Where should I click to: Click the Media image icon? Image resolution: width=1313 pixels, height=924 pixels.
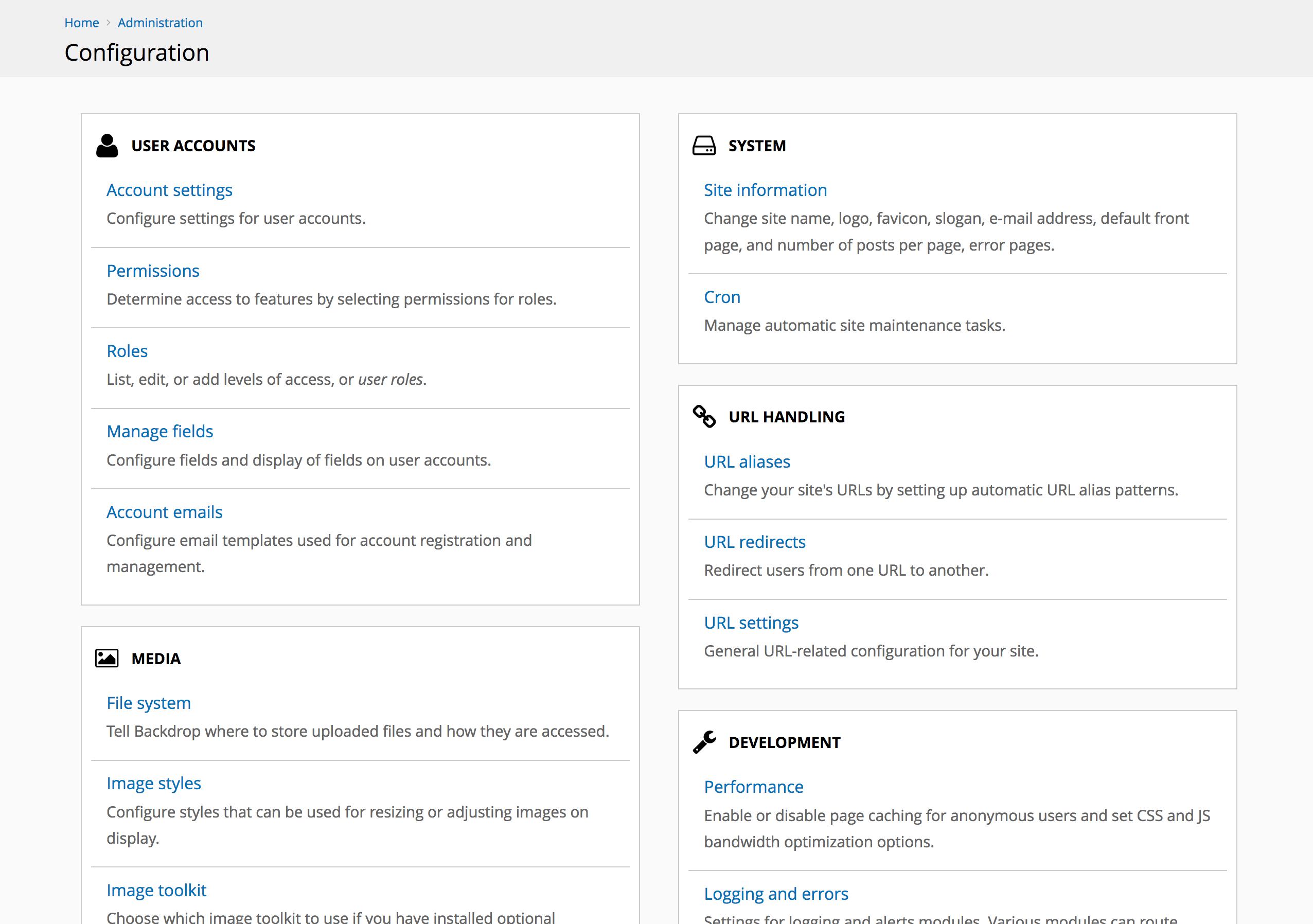[x=107, y=658]
